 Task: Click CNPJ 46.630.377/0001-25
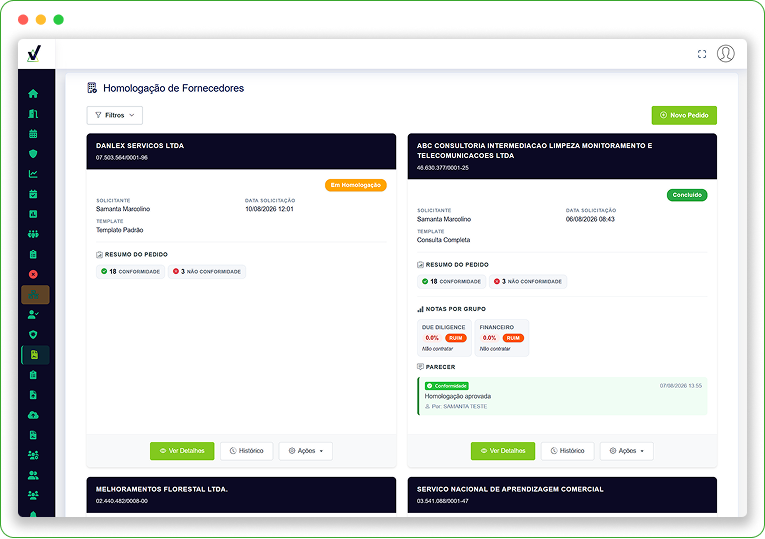[x=443, y=168]
